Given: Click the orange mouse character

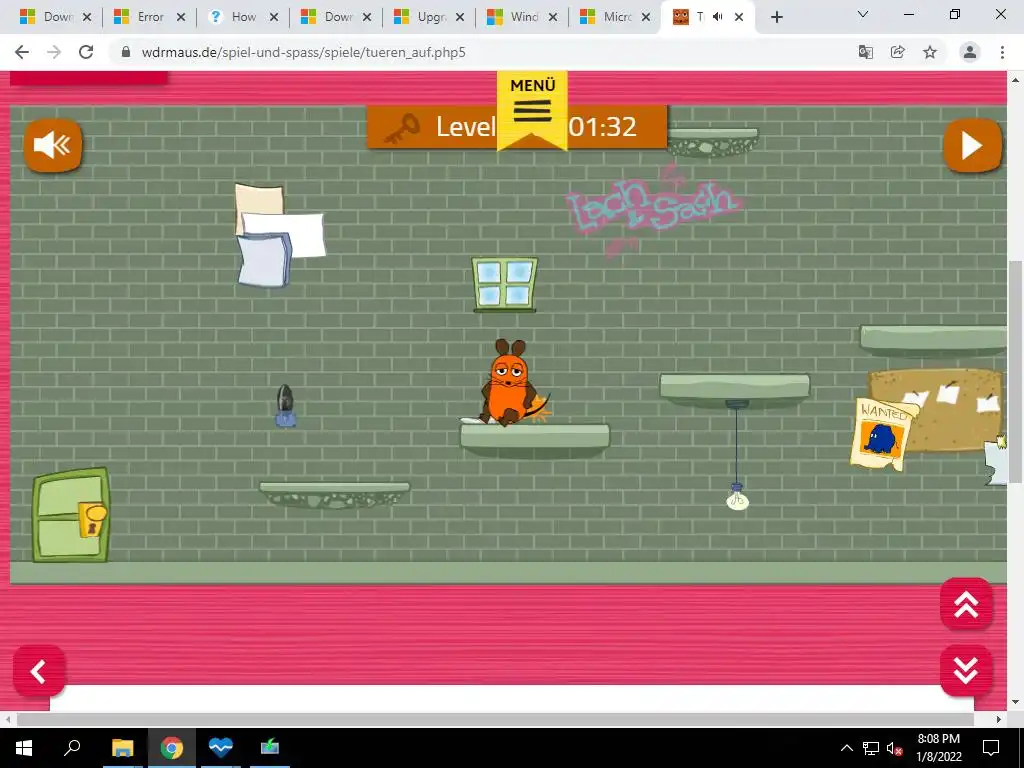Looking at the screenshot, I should [511, 383].
